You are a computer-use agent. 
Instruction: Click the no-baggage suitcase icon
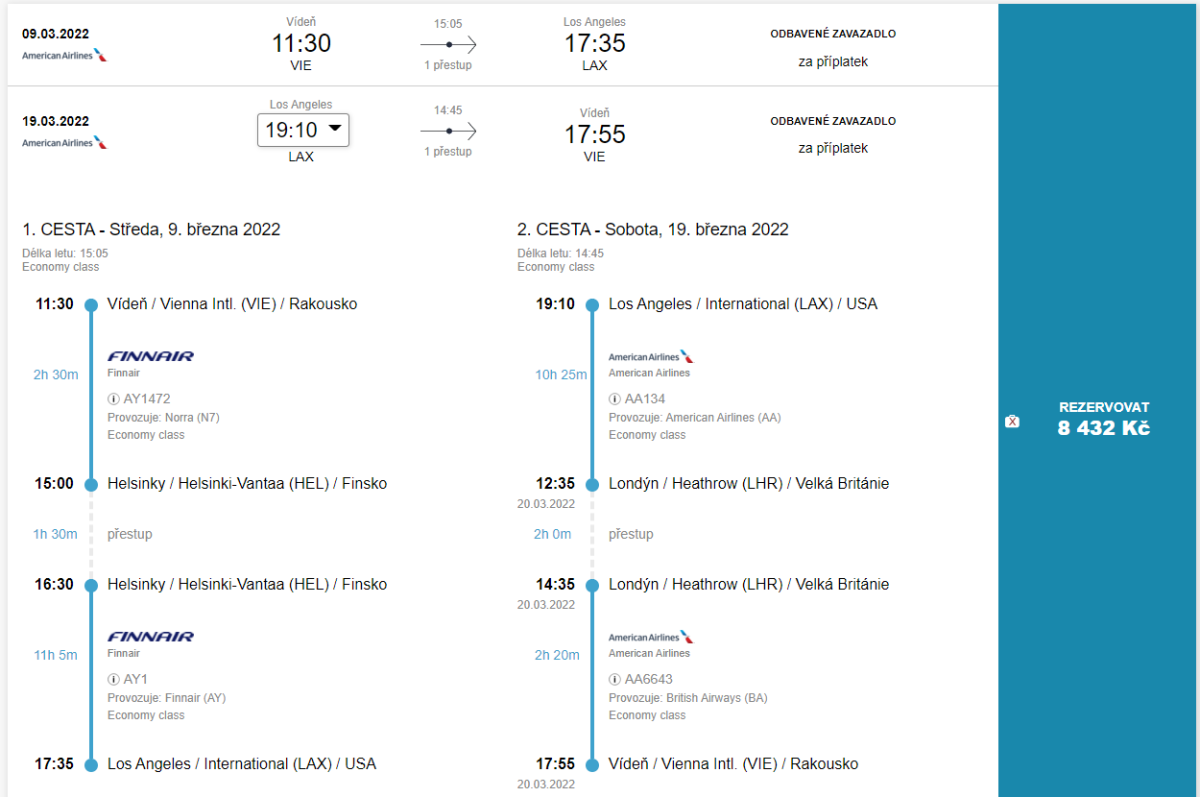pyautogui.click(x=1012, y=422)
